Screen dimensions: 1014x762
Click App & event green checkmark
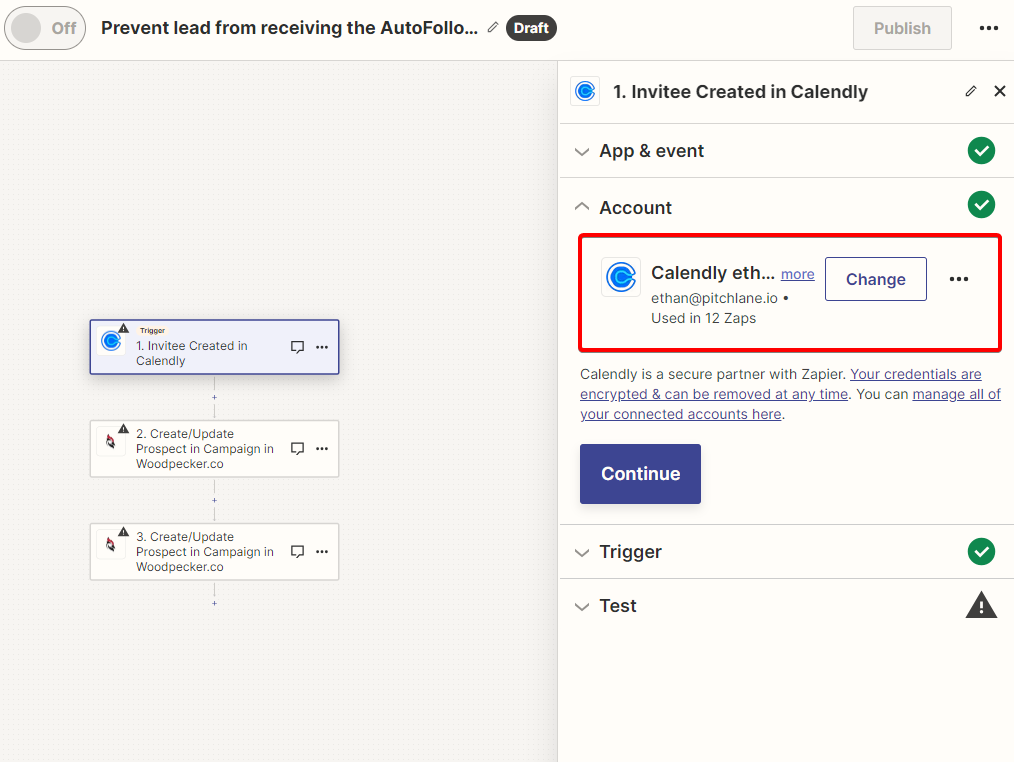981,151
